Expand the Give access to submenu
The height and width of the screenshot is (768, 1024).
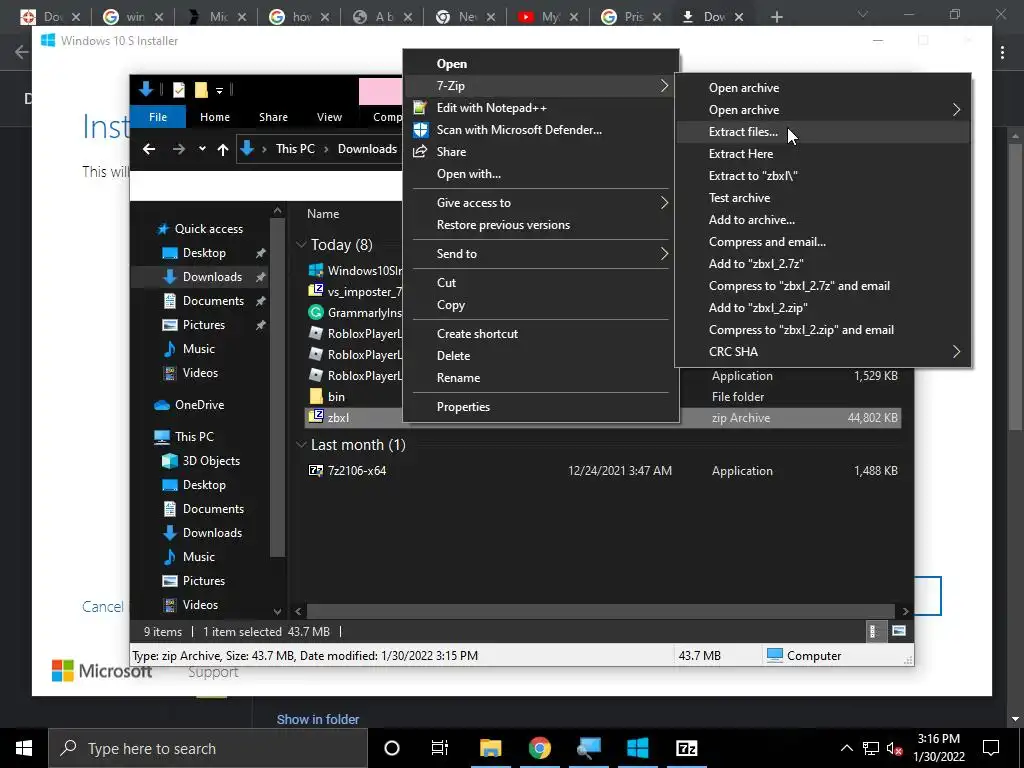point(664,202)
